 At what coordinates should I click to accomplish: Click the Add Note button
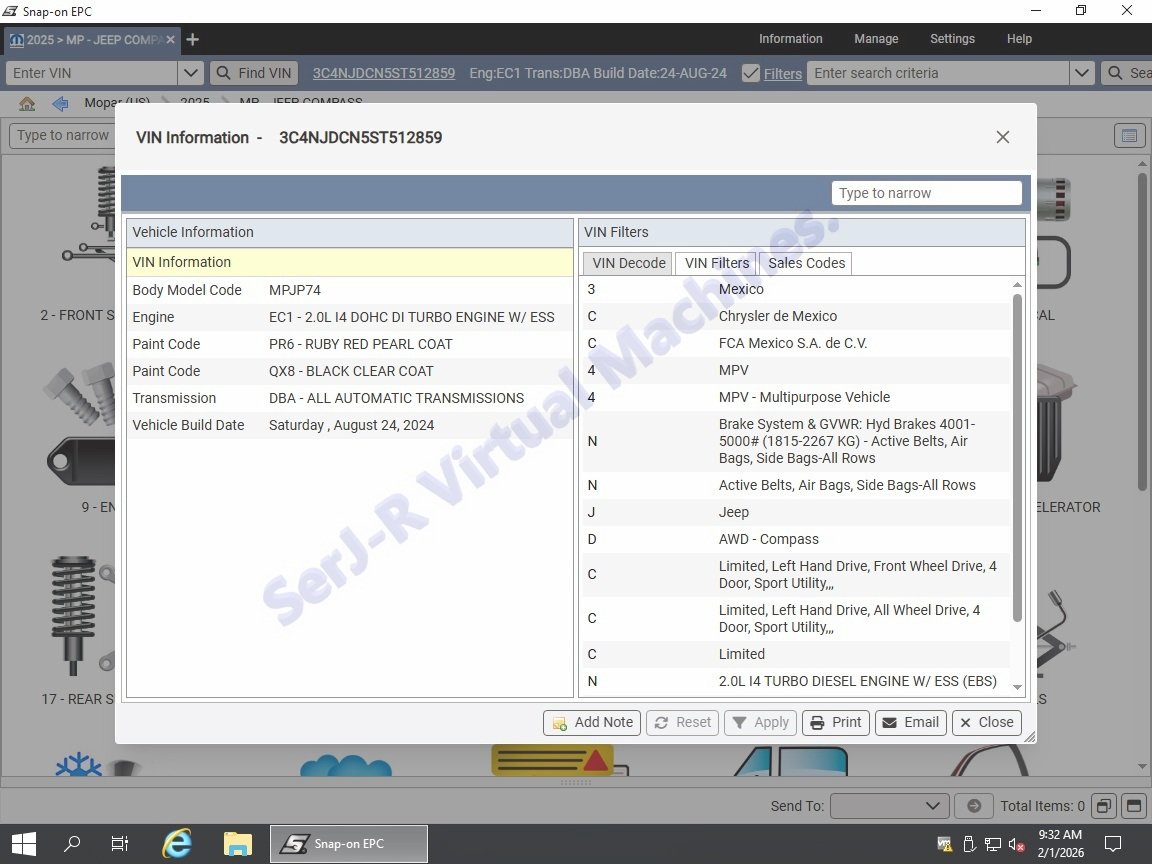tap(592, 722)
